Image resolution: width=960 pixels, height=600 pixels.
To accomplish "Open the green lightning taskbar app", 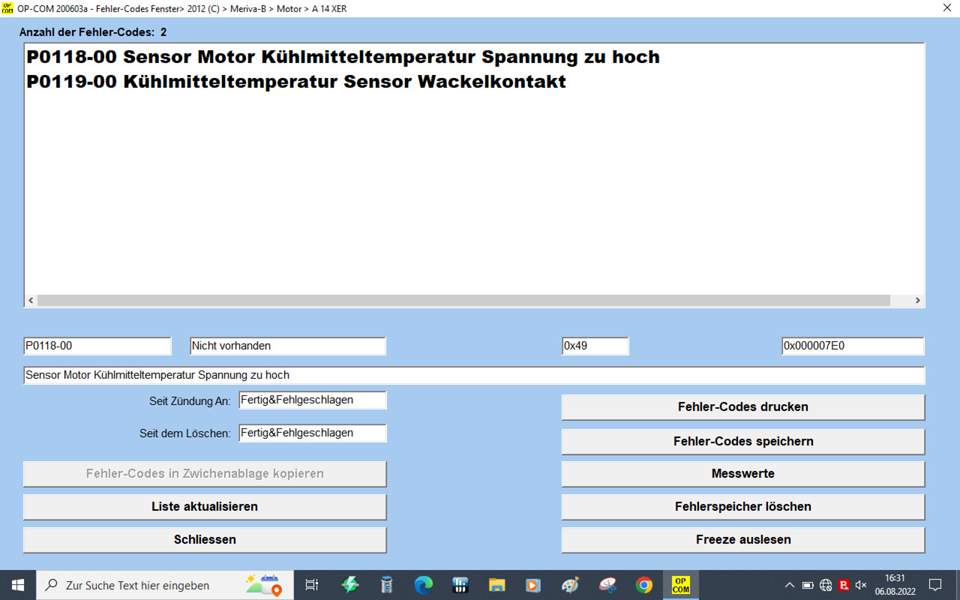I will coord(350,585).
